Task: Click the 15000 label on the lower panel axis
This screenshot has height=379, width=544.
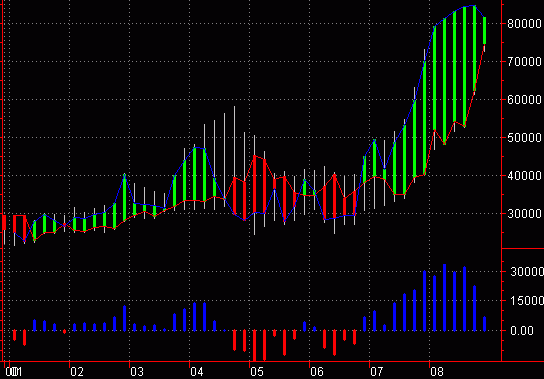Action: pyautogui.click(x=527, y=301)
